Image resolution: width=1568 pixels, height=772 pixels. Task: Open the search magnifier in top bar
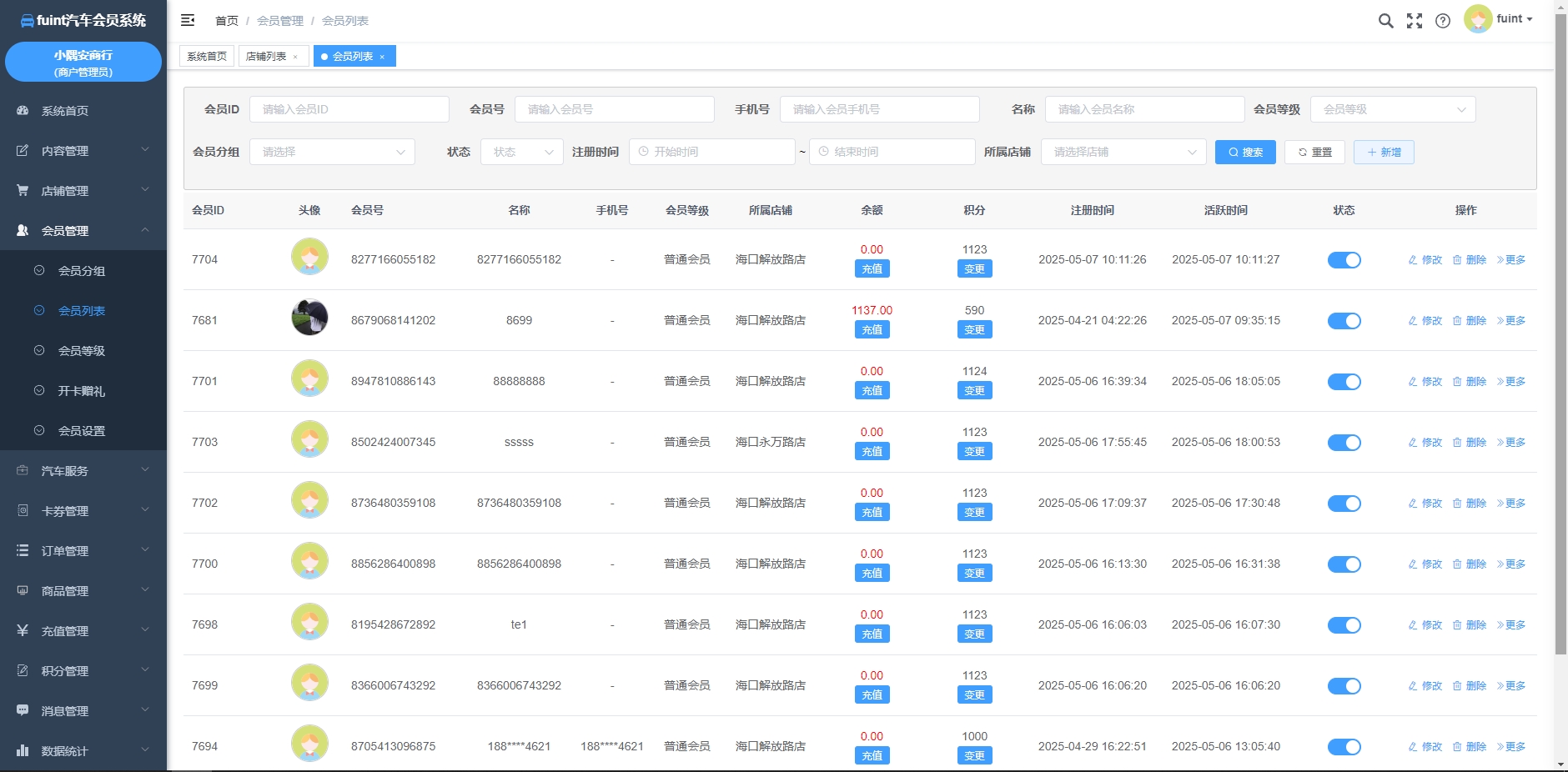pyautogui.click(x=1385, y=21)
